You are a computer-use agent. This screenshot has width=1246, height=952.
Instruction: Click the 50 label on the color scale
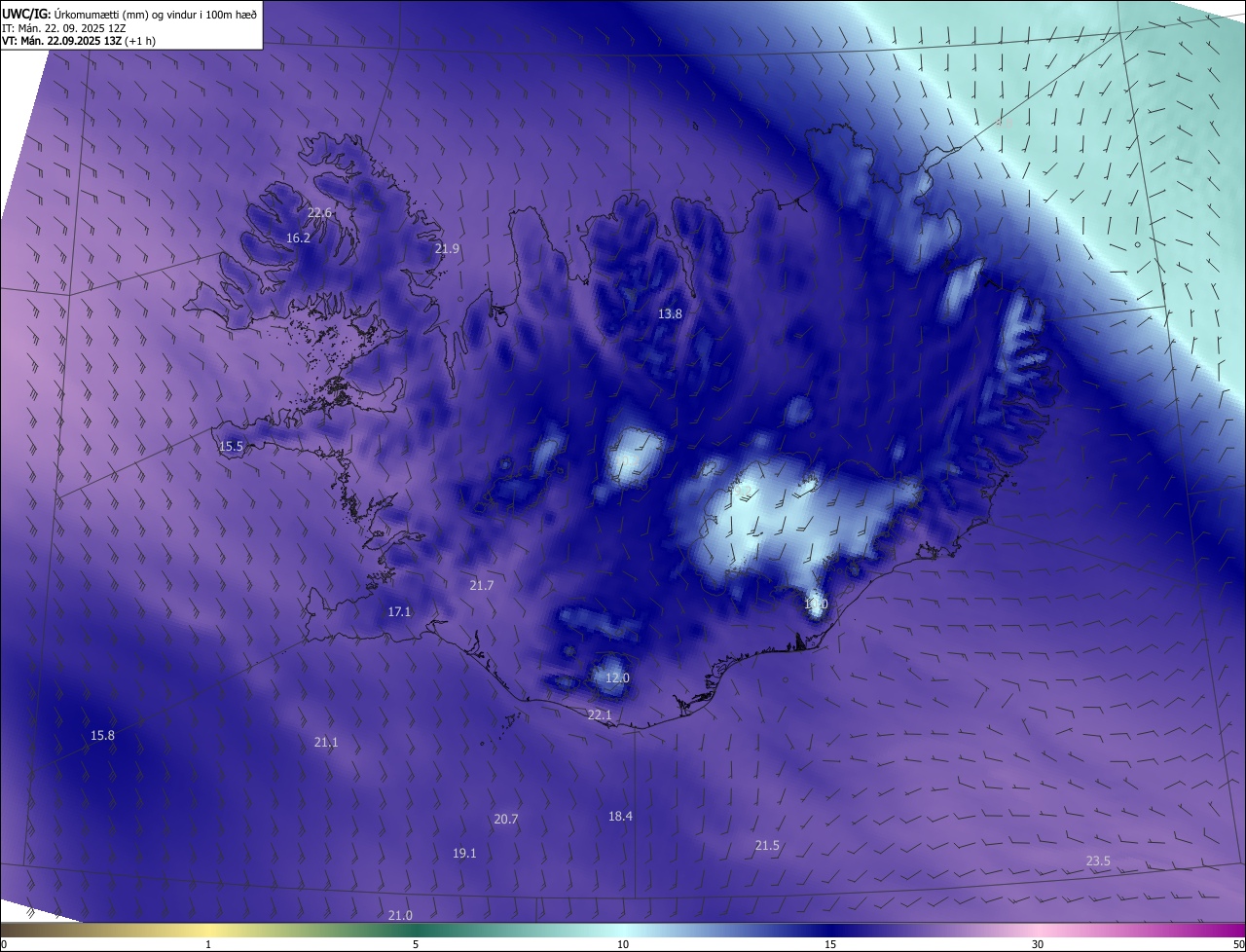tap(1238, 944)
